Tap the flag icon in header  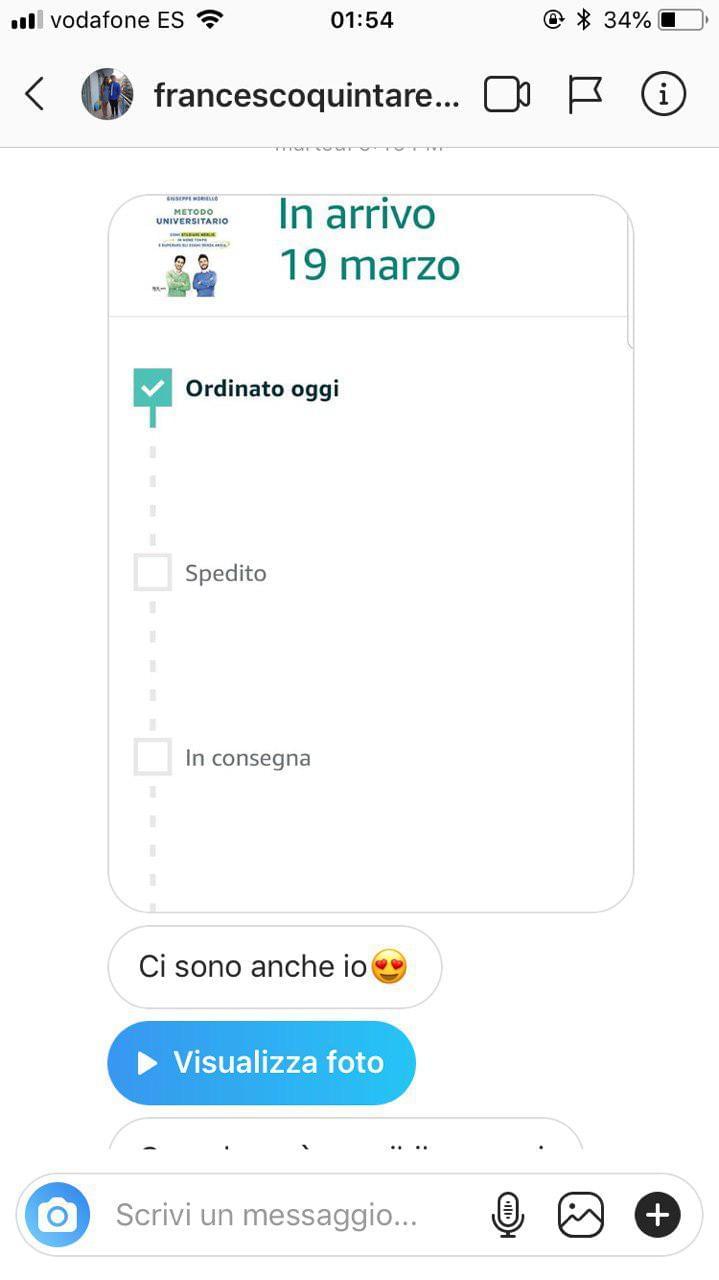click(x=585, y=95)
